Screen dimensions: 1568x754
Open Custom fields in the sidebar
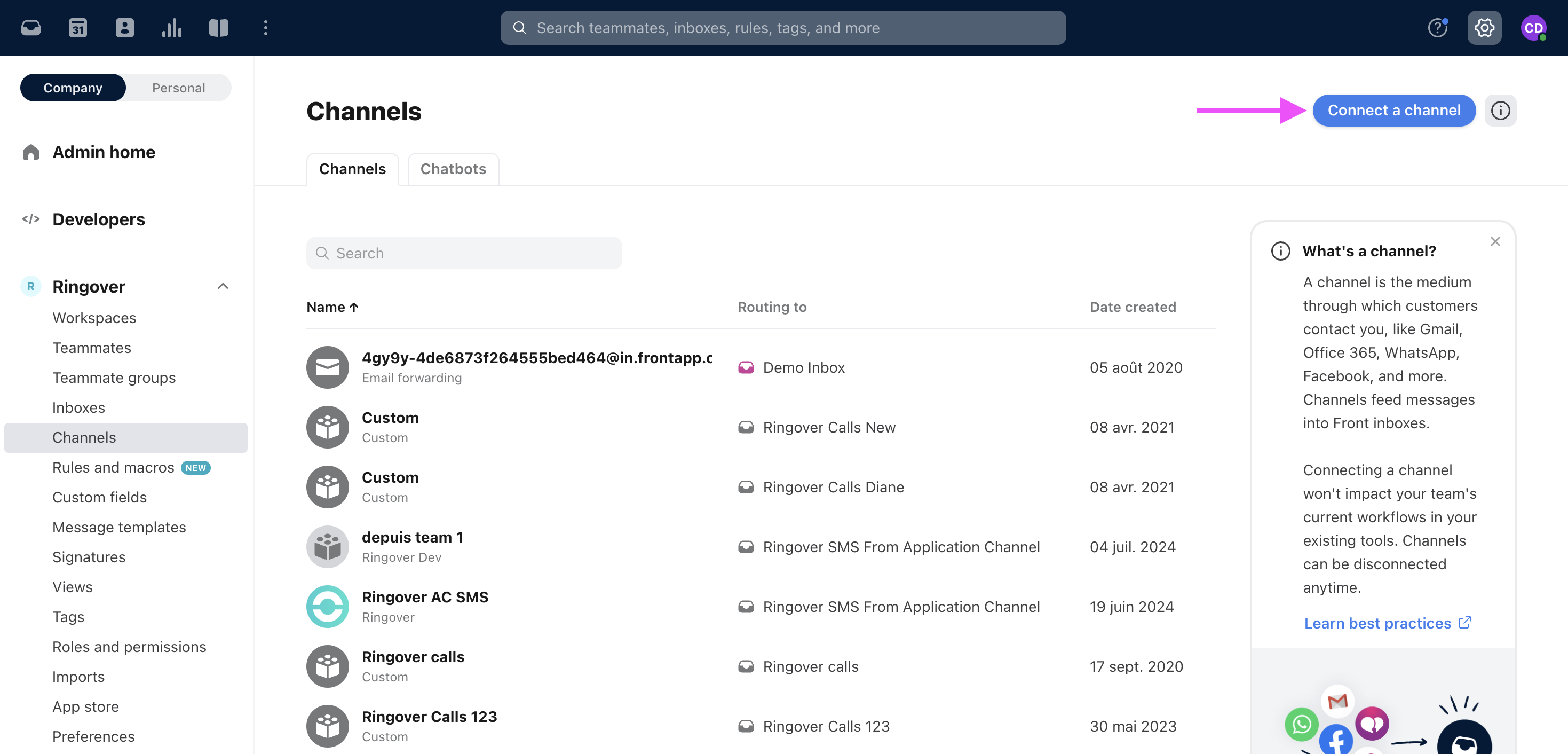coord(100,497)
